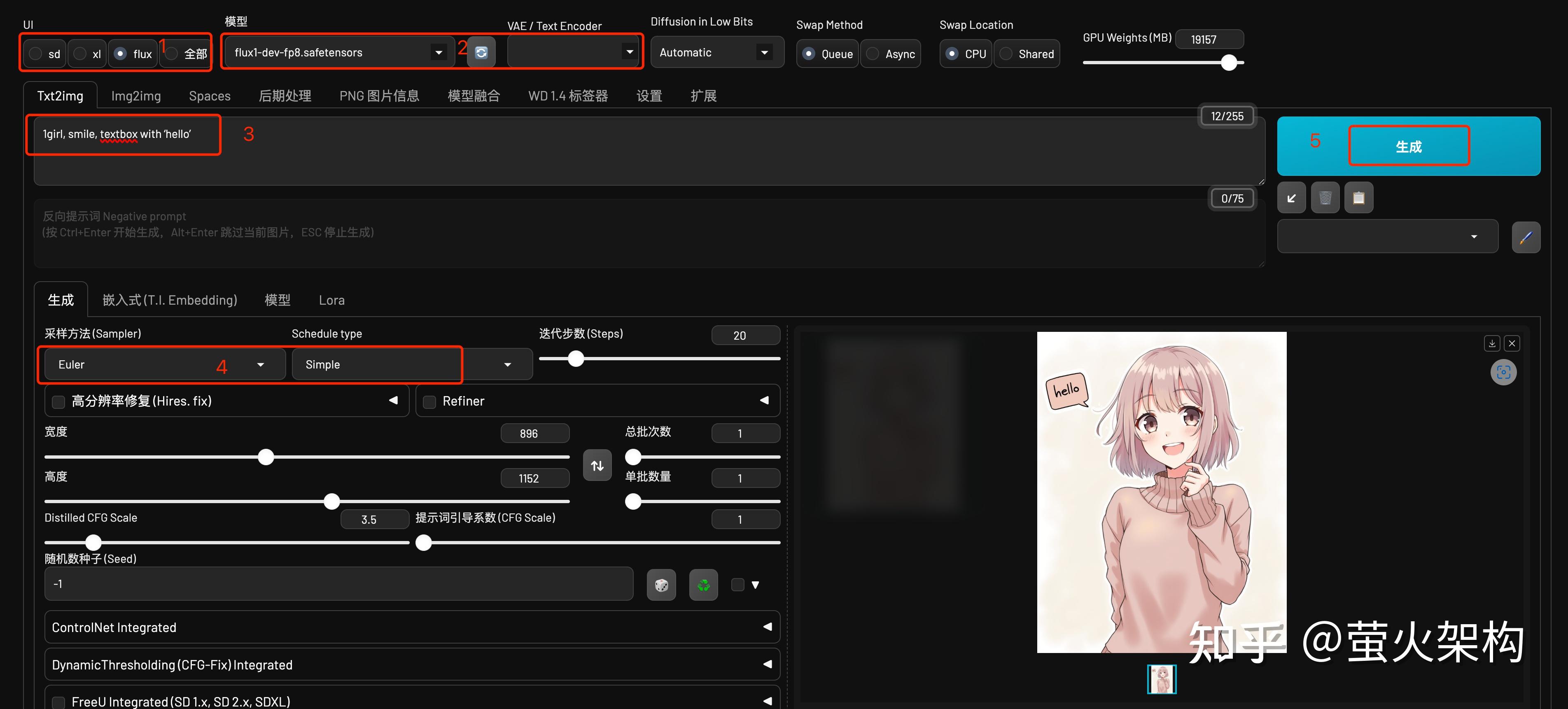Refresh the model checkpoint list

pos(481,52)
